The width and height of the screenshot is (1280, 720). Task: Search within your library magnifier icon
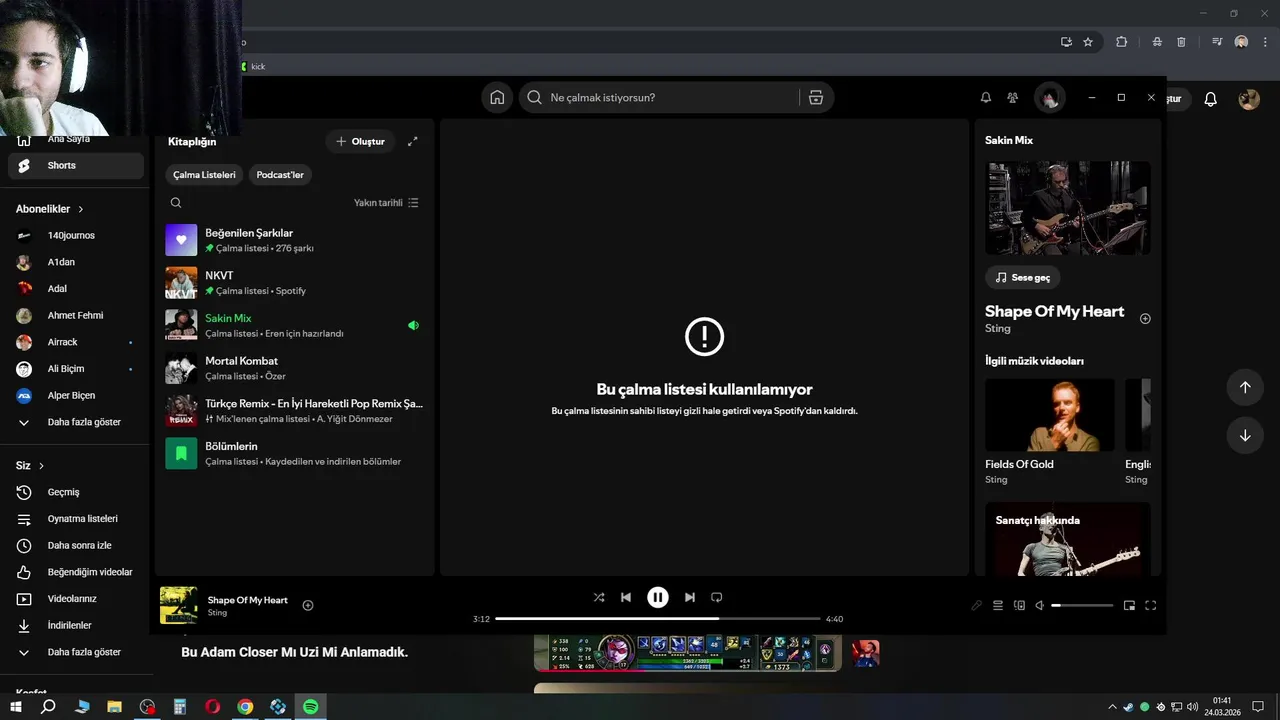click(x=176, y=203)
